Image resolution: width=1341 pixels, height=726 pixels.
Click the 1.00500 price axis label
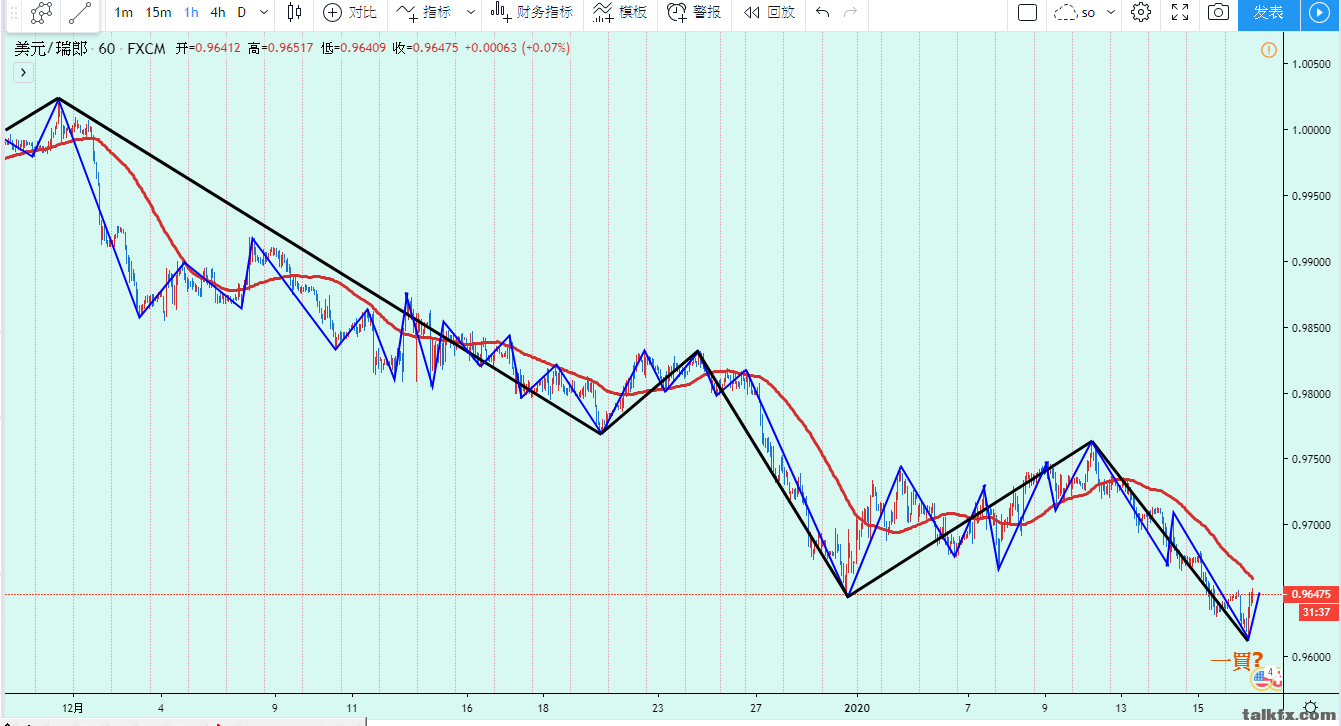pyautogui.click(x=1313, y=64)
